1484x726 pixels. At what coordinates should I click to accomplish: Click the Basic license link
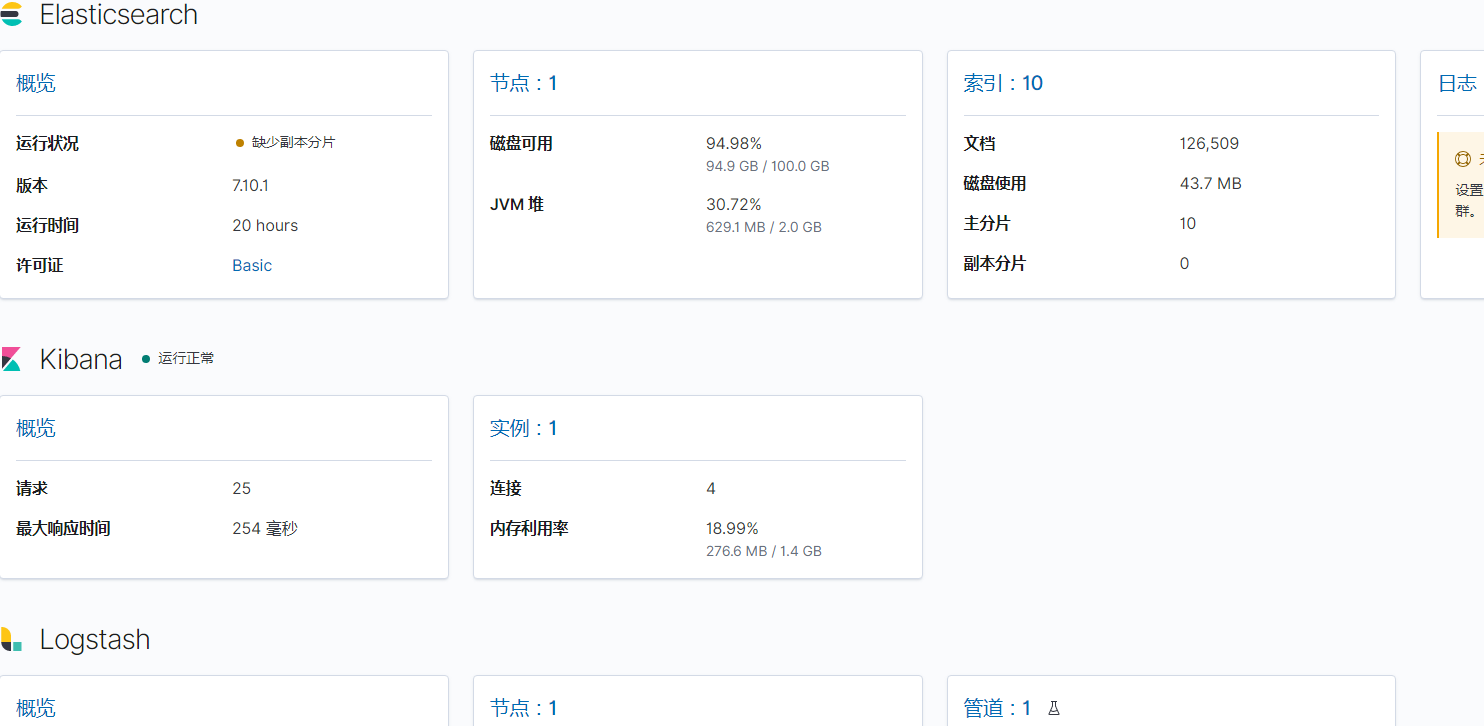click(252, 264)
